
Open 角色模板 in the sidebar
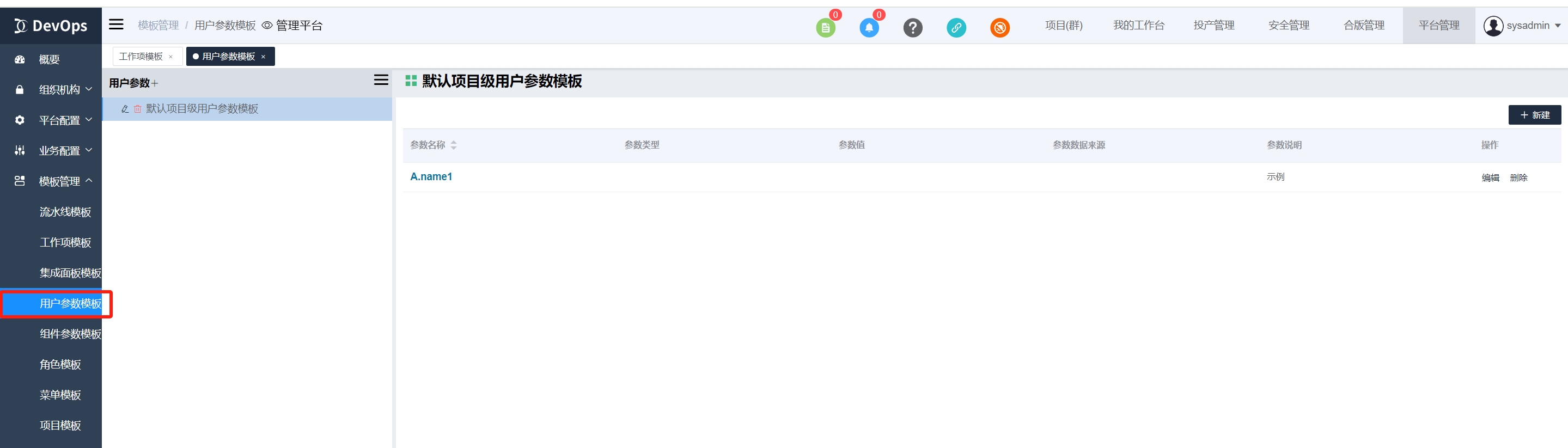pyautogui.click(x=60, y=364)
